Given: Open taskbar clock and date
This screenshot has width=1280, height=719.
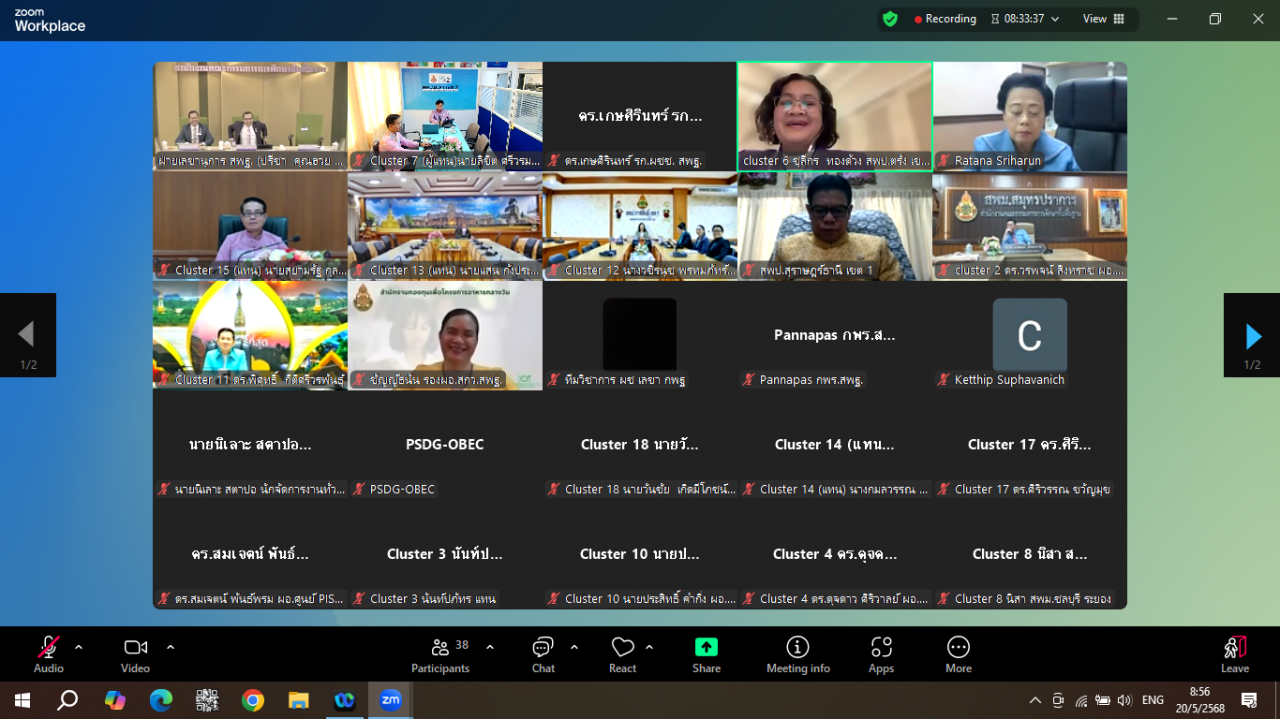Looking at the screenshot, I should point(1200,700).
